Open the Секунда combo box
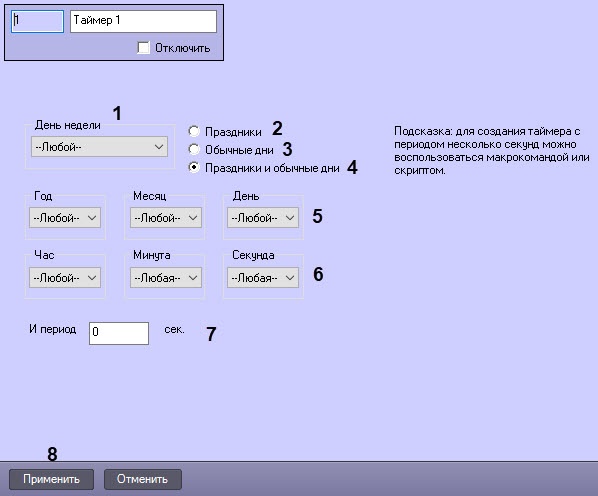The image size is (598, 496). [x=263, y=278]
